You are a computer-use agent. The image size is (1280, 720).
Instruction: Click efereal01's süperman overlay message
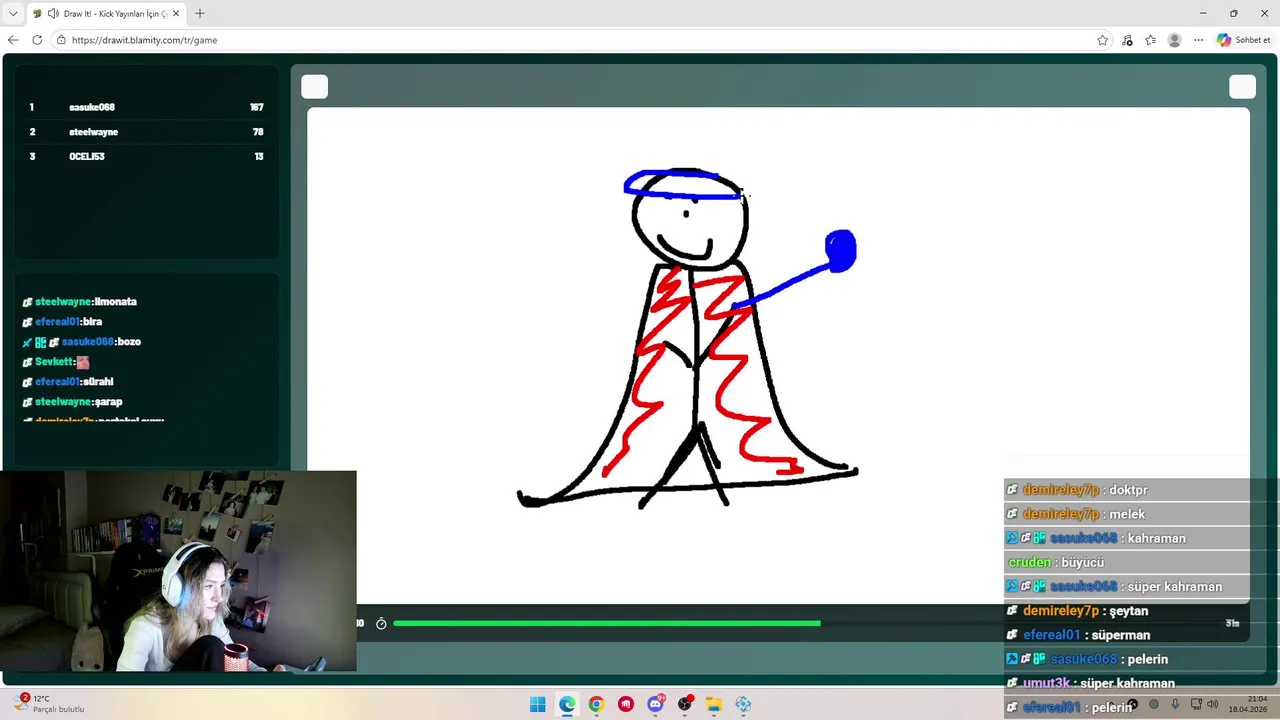point(1078,634)
